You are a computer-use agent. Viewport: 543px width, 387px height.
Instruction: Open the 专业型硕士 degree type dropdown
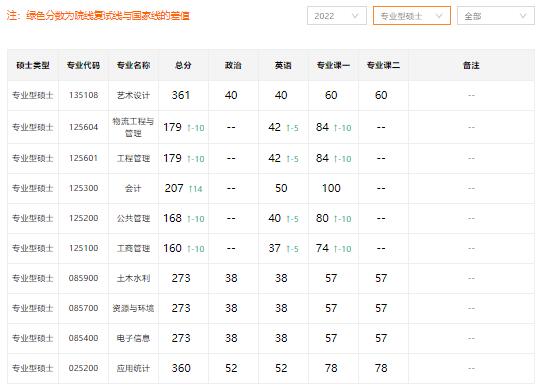(x=412, y=16)
